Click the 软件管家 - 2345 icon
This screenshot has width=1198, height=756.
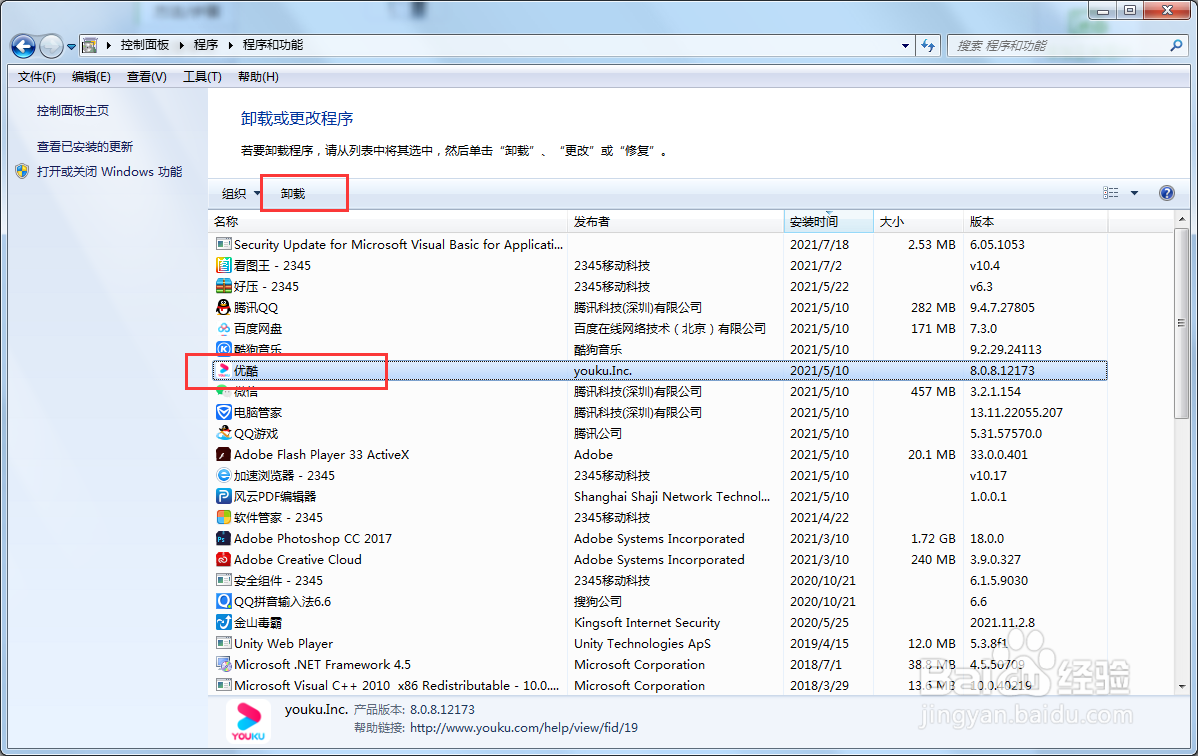223,518
